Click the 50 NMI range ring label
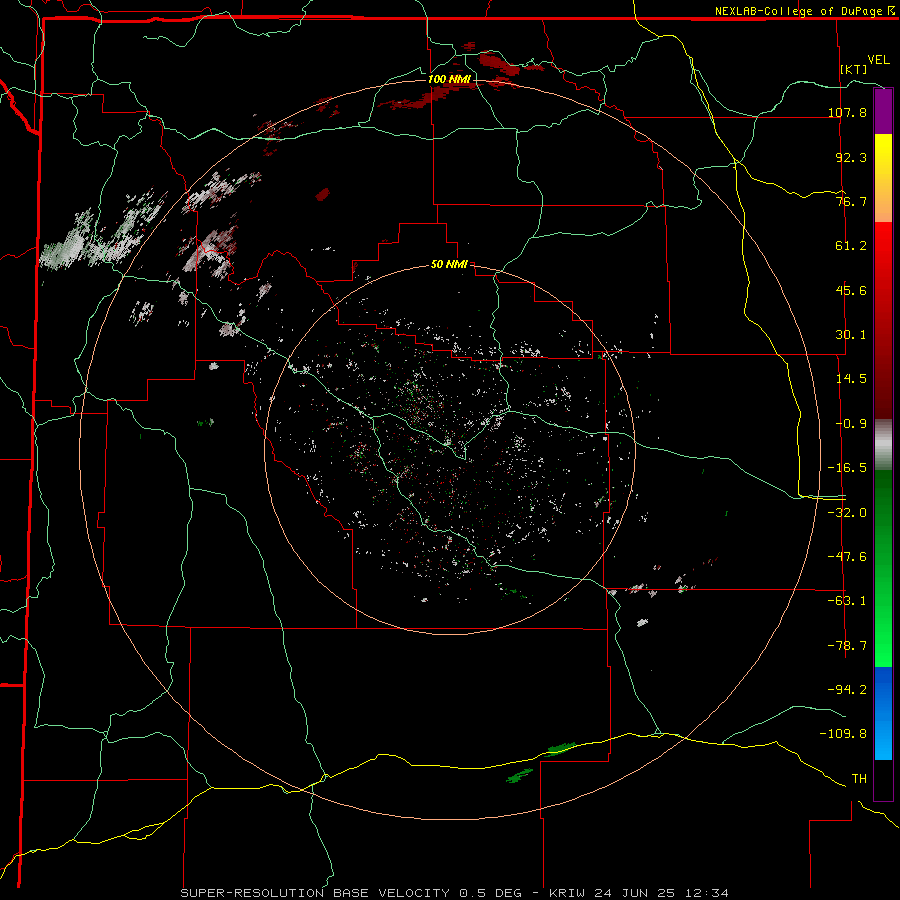The width and height of the screenshot is (900, 900). coord(449,265)
